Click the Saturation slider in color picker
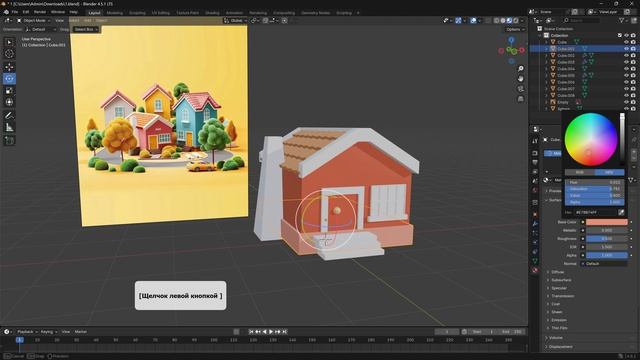Viewport: 640px width, 360px height. [x=595, y=189]
